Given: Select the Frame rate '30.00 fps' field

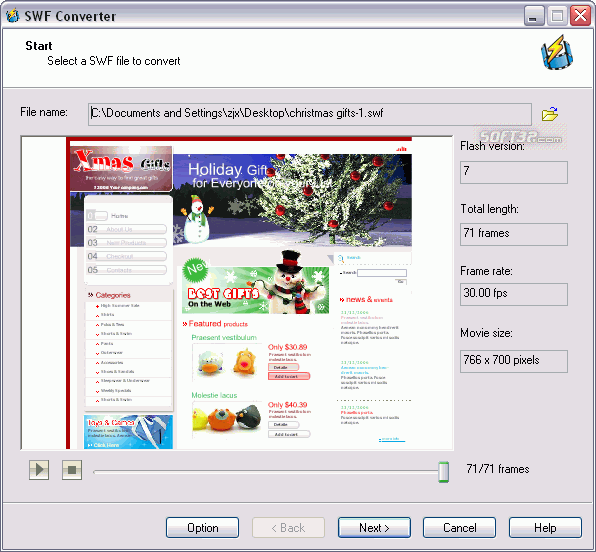Looking at the screenshot, I should click(514, 294).
